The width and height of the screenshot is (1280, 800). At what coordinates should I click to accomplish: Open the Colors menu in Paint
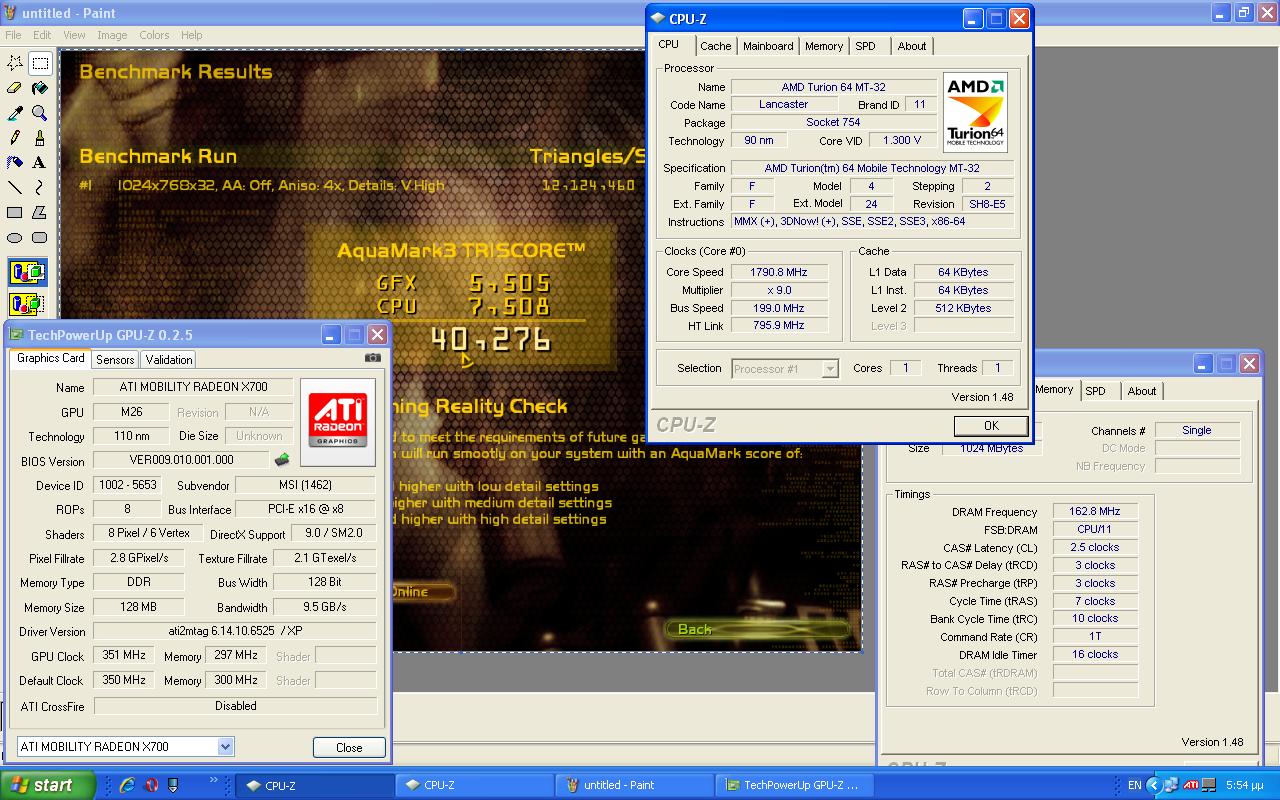154,35
